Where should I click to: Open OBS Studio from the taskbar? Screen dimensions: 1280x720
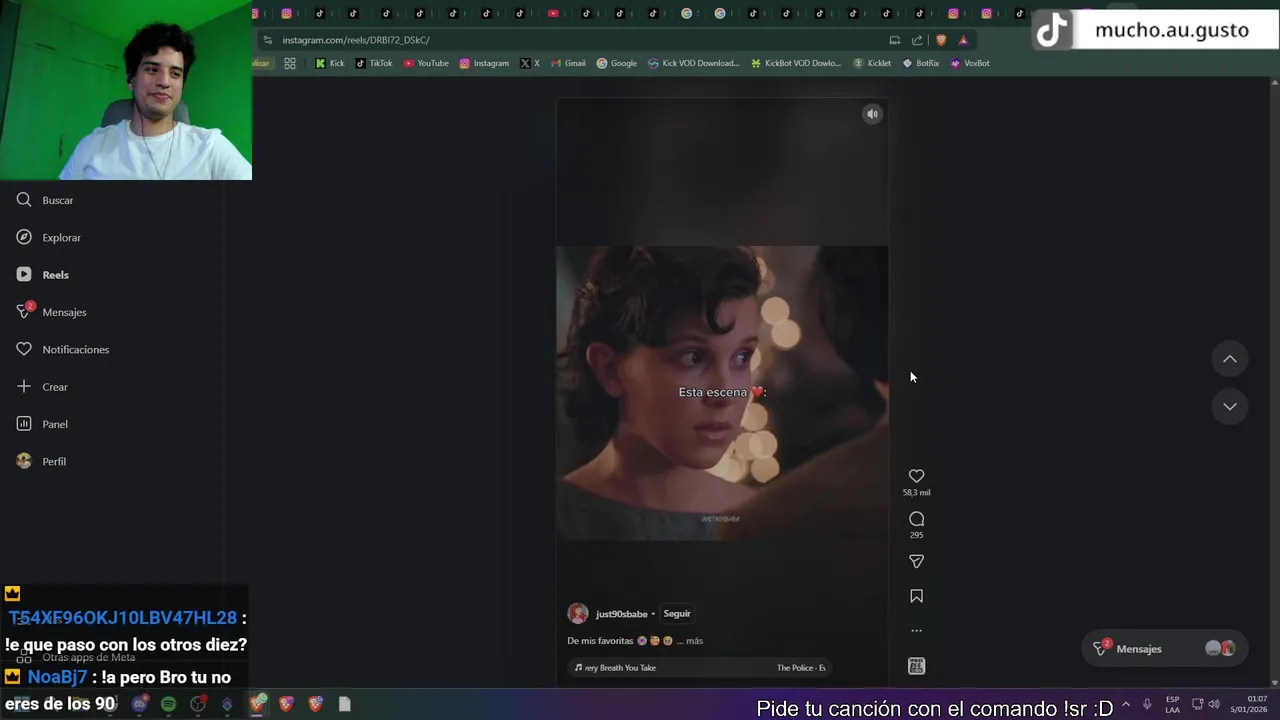click(198, 704)
